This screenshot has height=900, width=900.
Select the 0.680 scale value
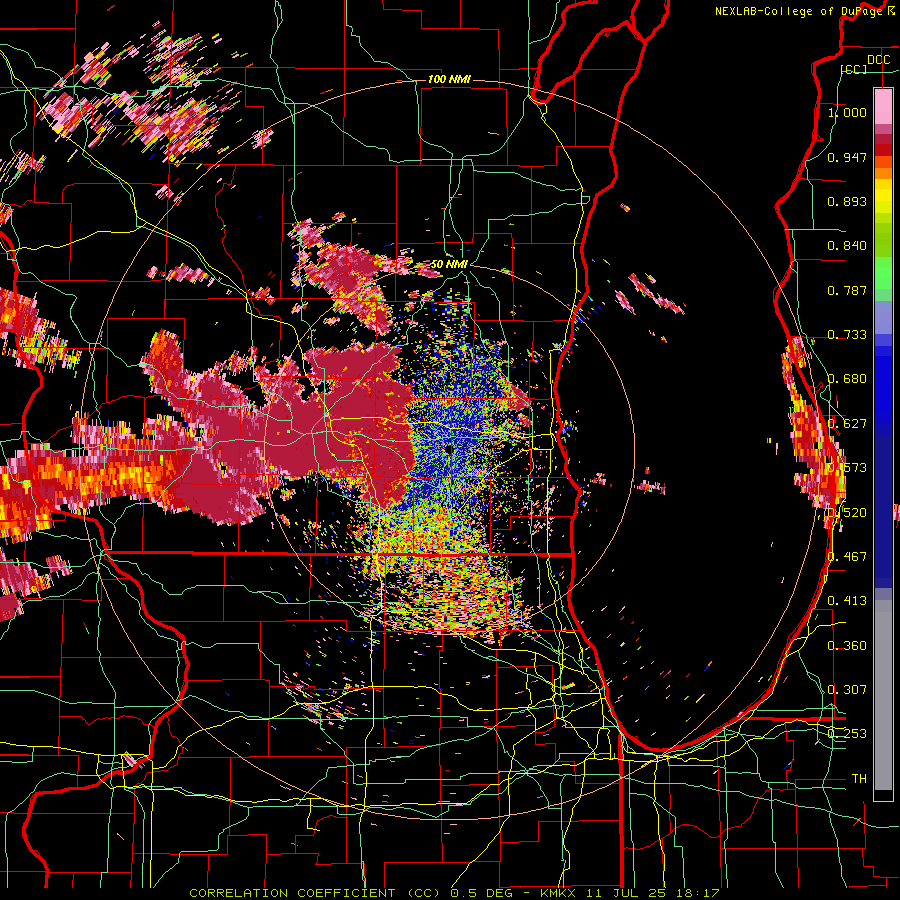(847, 379)
